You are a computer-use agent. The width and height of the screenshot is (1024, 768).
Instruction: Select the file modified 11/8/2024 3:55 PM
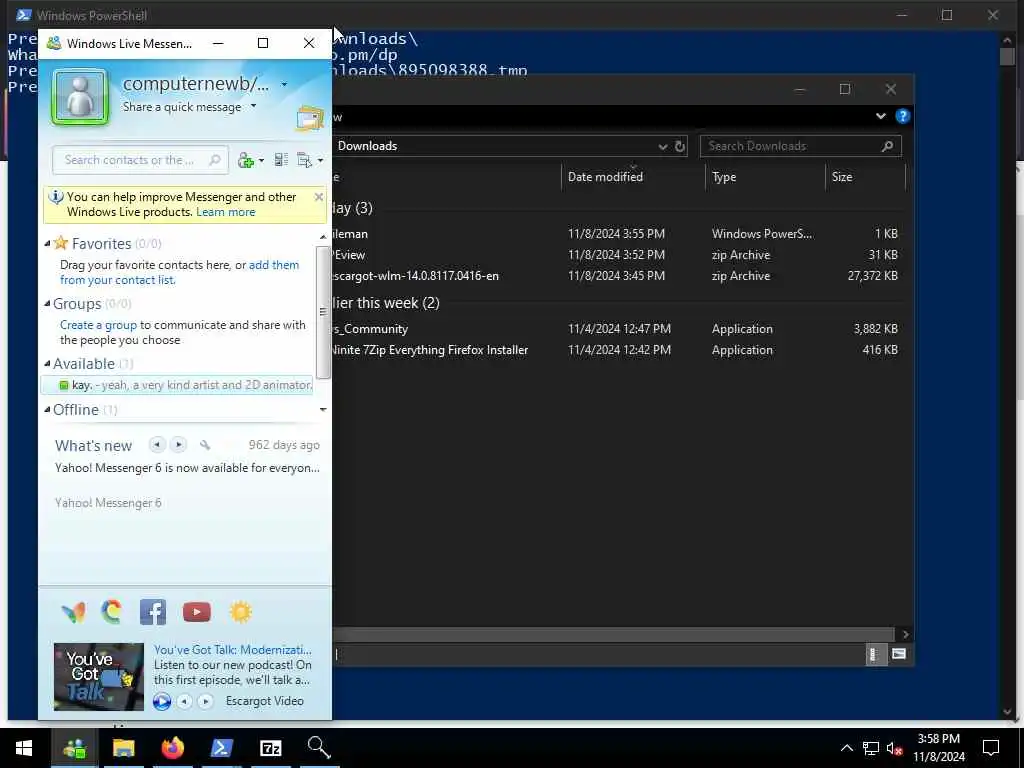(x=616, y=234)
